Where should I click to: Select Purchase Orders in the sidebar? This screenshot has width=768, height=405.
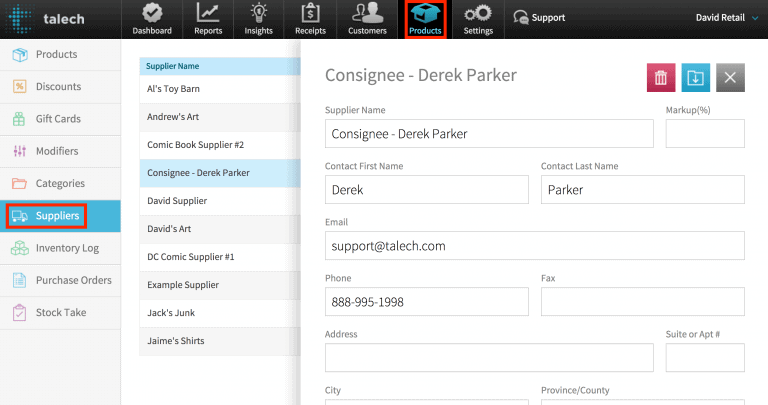coord(73,280)
